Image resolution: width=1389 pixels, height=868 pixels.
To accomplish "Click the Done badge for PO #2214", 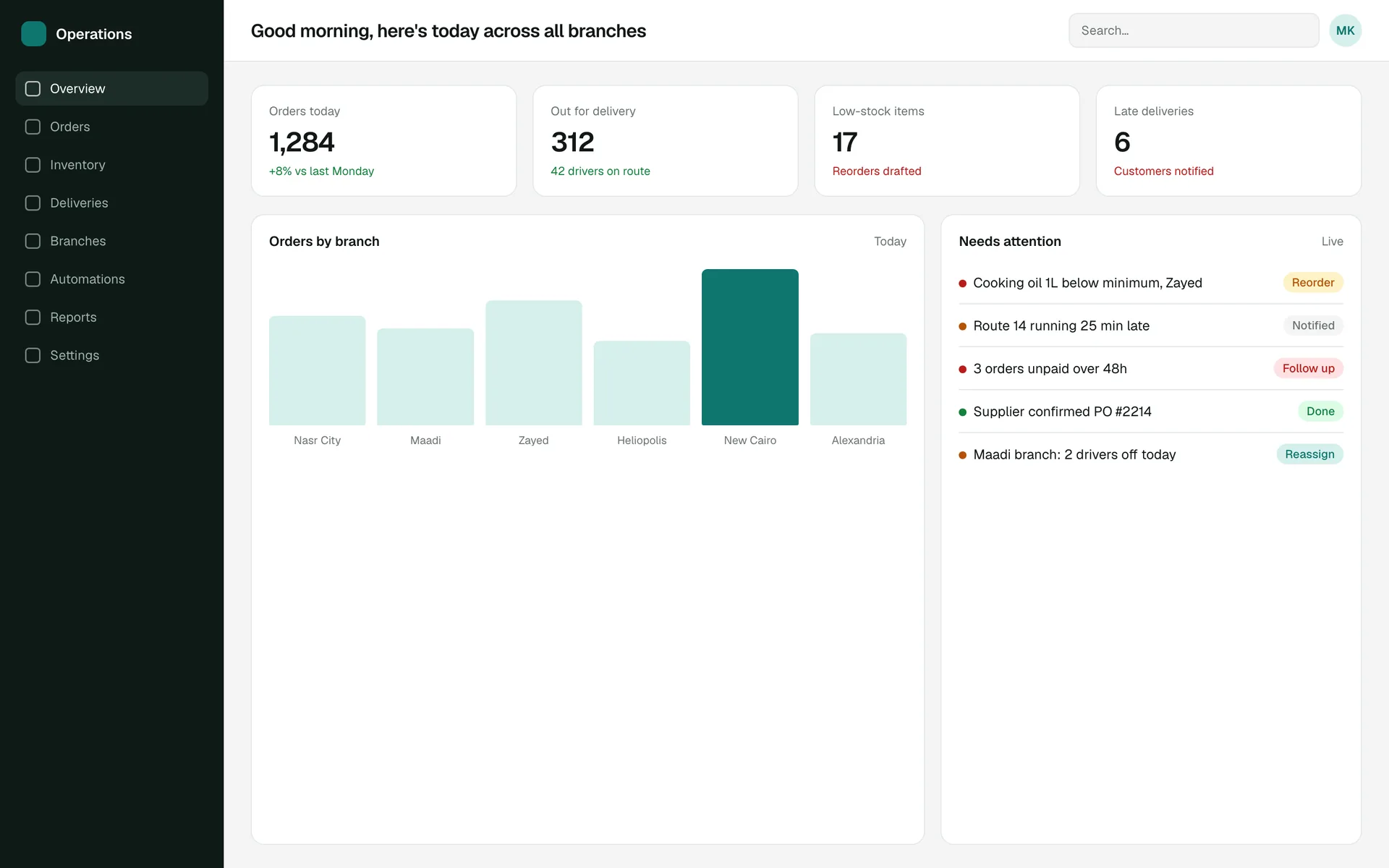I will [x=1320, y=412].
